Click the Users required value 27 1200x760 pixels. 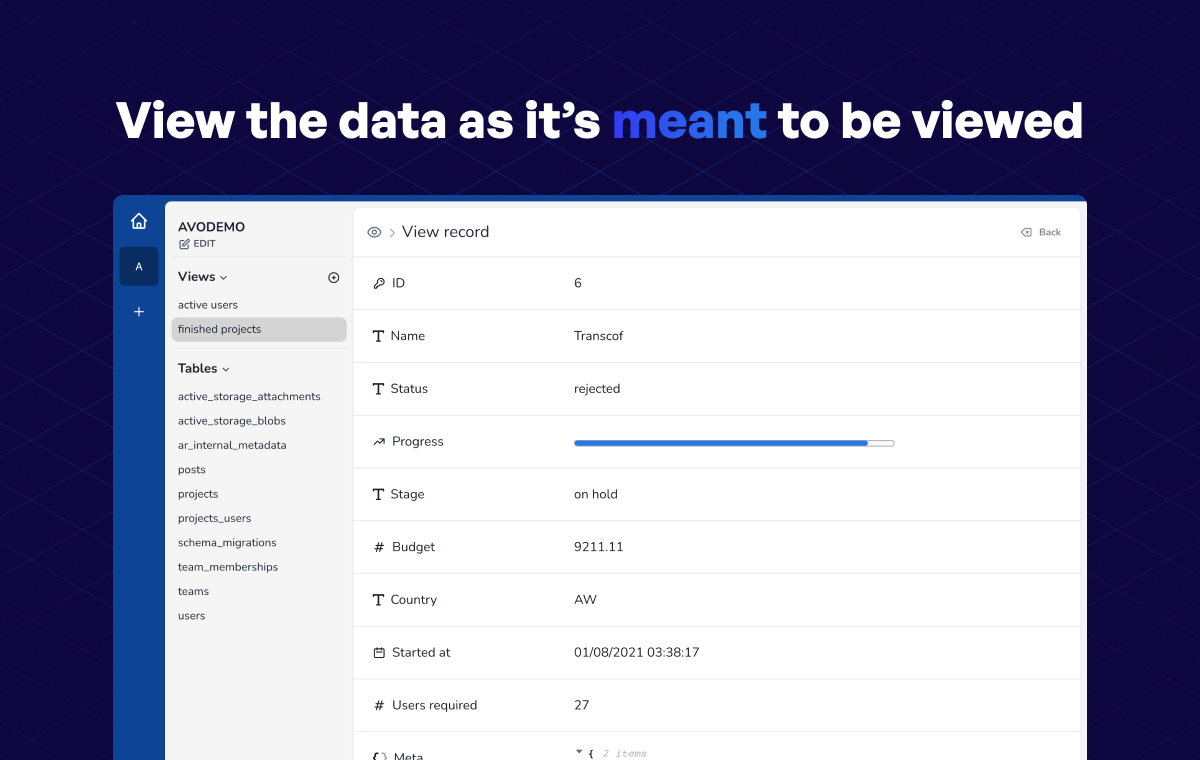[x=582, y=705]
